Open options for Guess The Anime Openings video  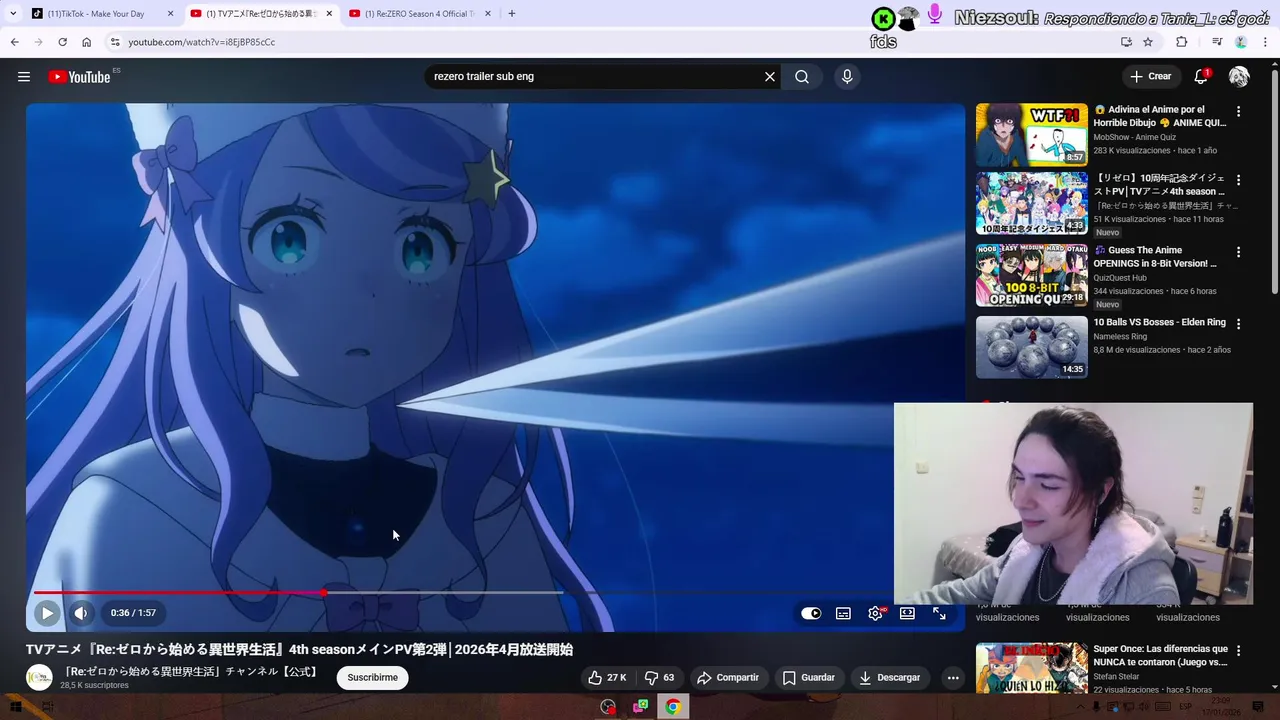click(x=1239, y=252)
